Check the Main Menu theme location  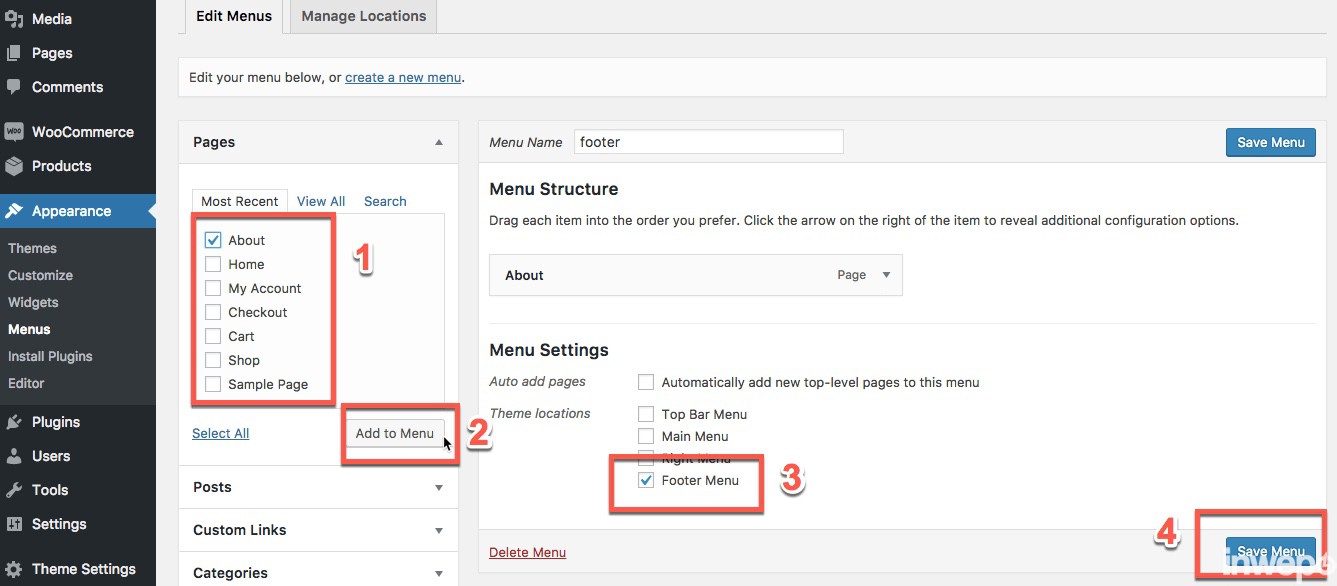pyautogui.click(x=645, y=436)
